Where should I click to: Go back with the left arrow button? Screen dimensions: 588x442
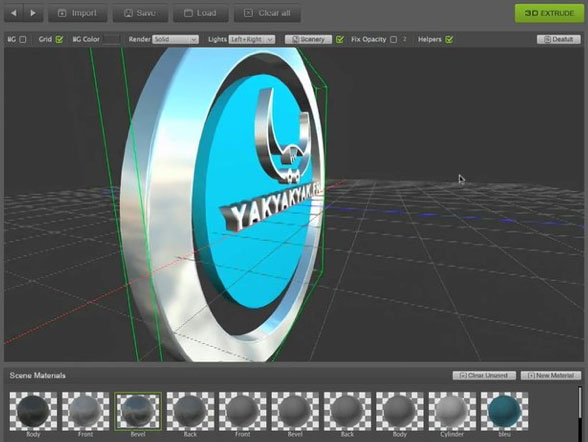14,13
